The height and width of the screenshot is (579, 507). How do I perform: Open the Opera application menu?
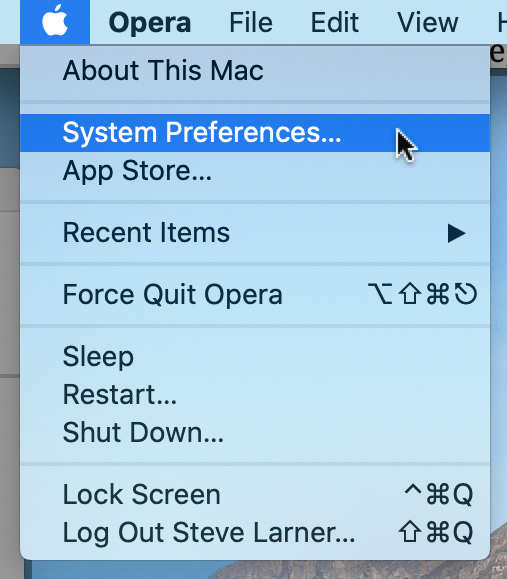point(150,23)
